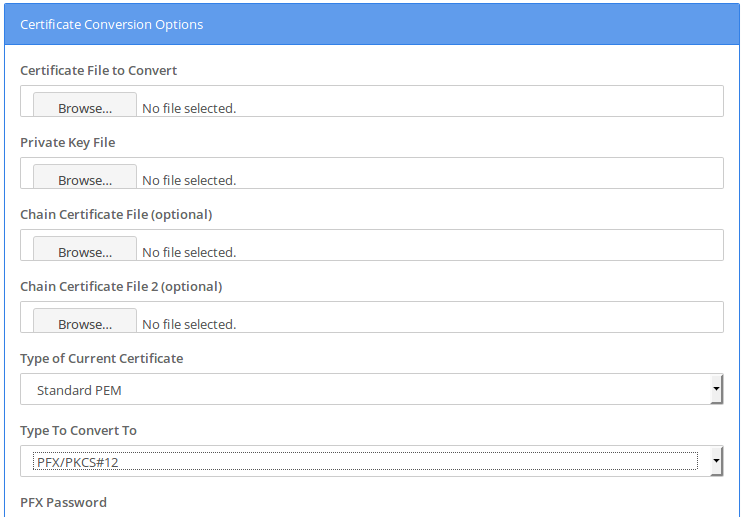Click 'No file selected.' text in Chain Certificate File 2 field
Image resolution: width=744 pixels, height=517 pixels.
(x=189, y=325)
